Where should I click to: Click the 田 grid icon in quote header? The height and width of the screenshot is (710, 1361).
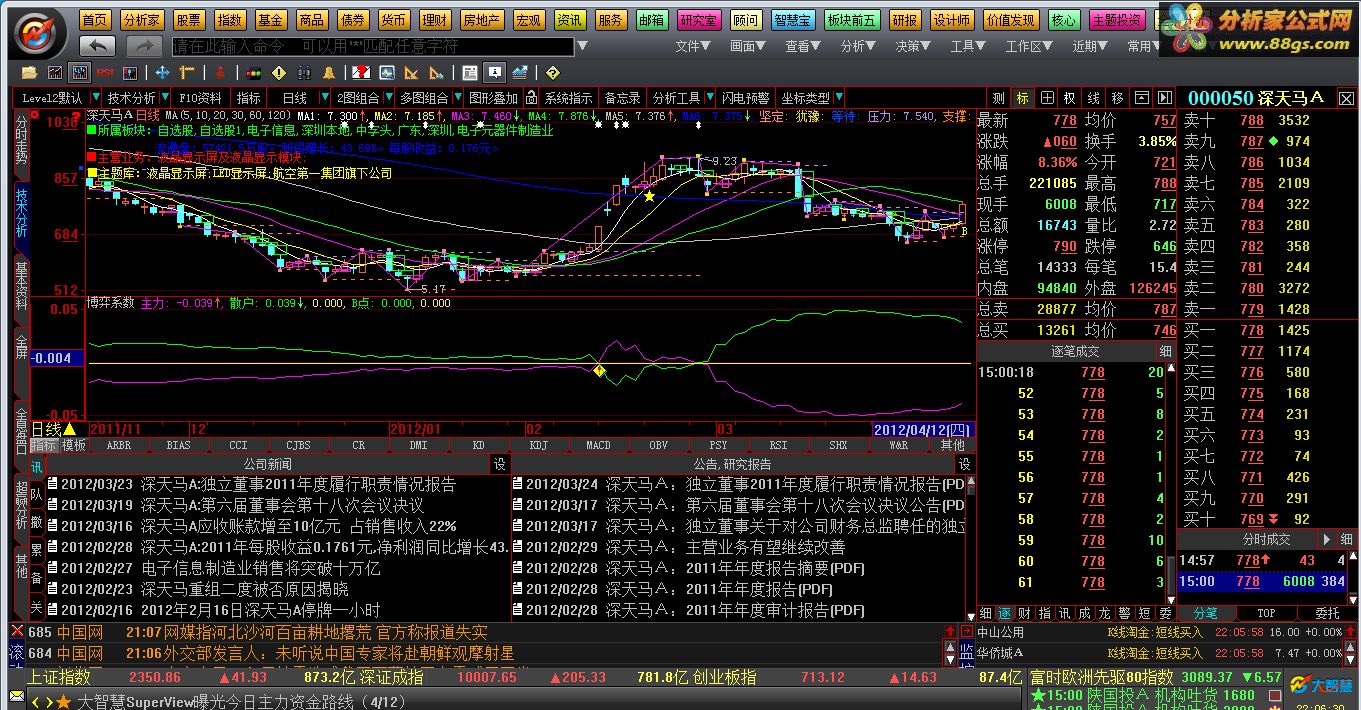tap(1047, 98)
